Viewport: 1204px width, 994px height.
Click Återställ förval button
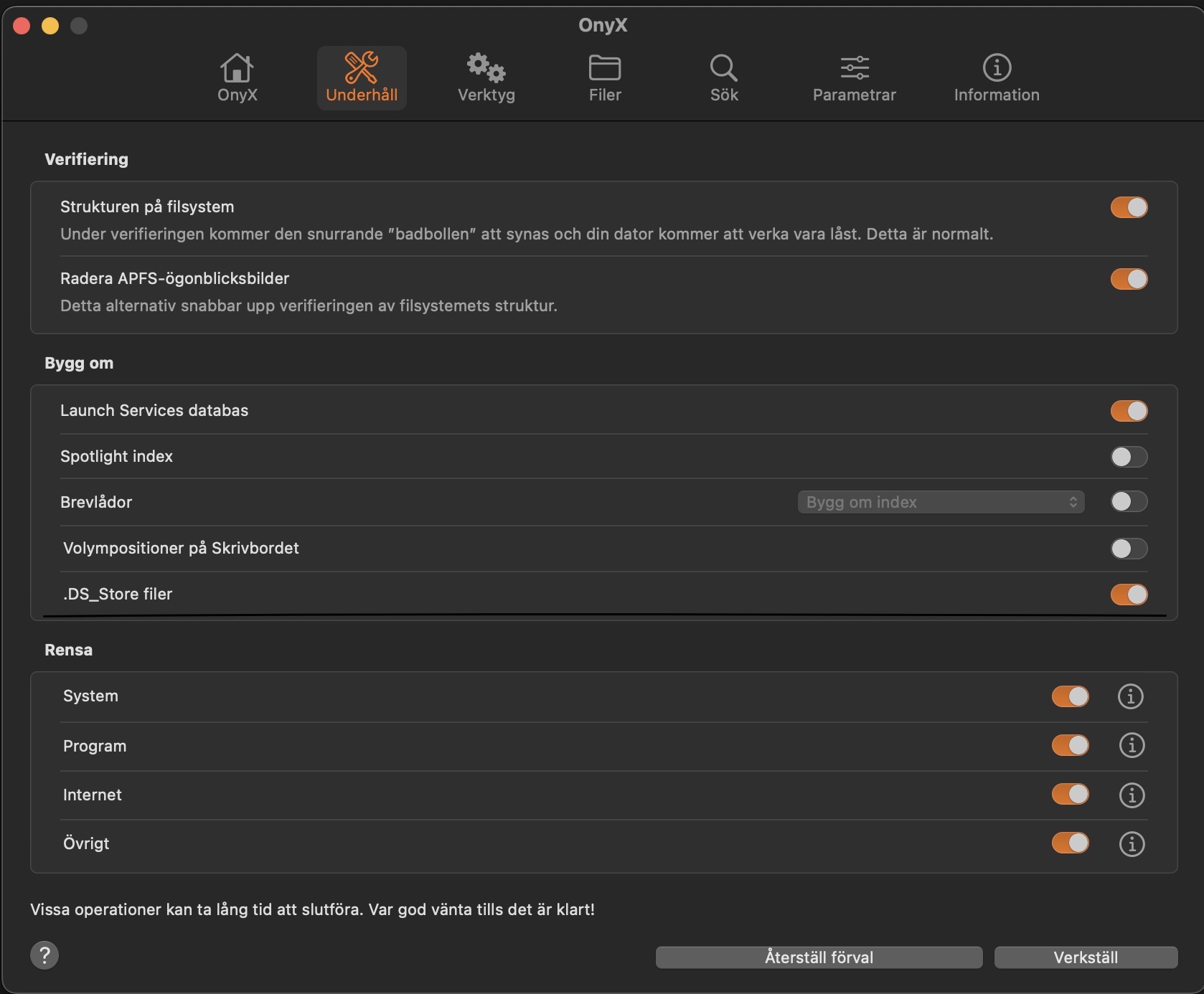click(x=819, y=957)
